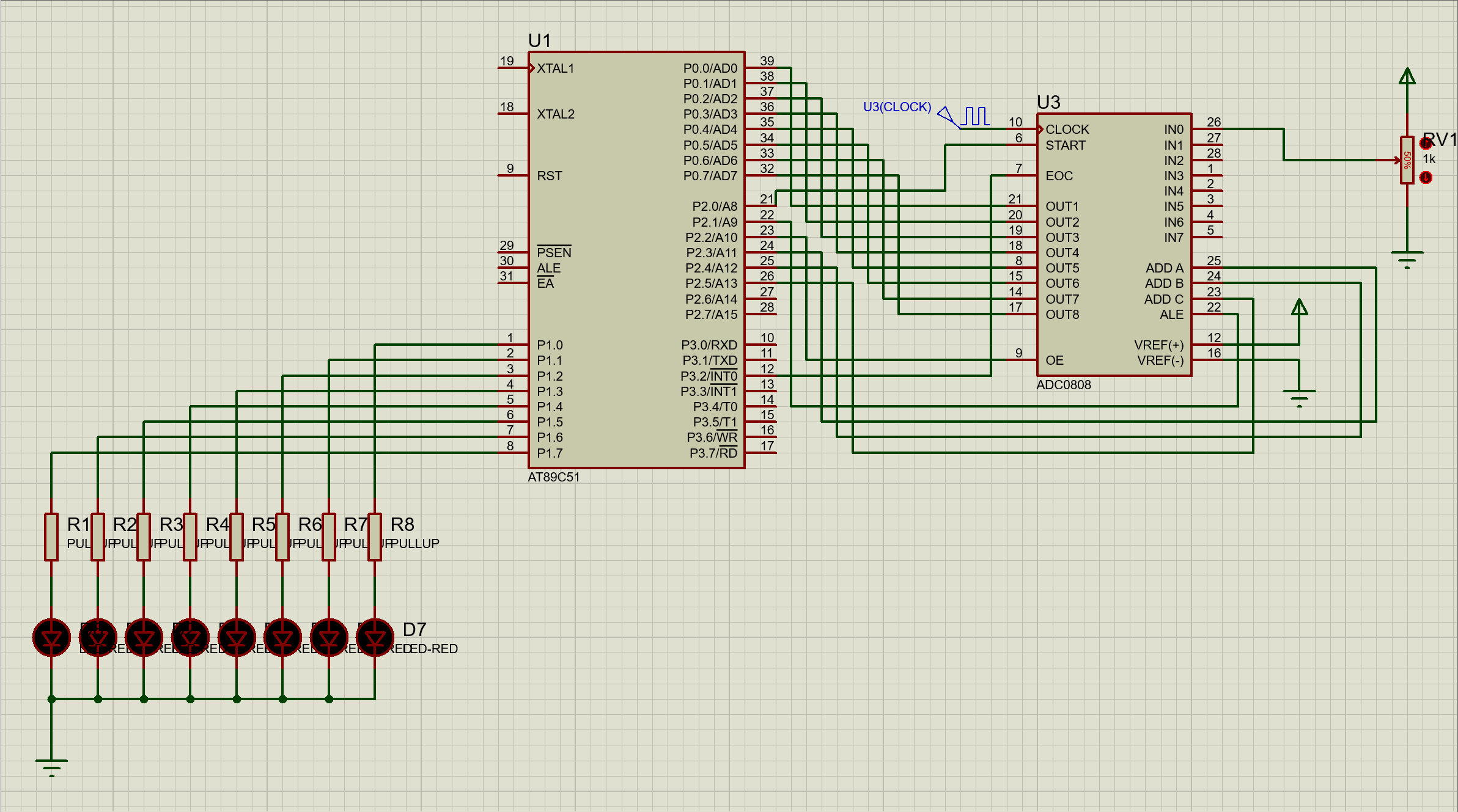Click the ground symbol below VREF(-)
This screenshot has width=1458, height=812.
pos(1299,397)
